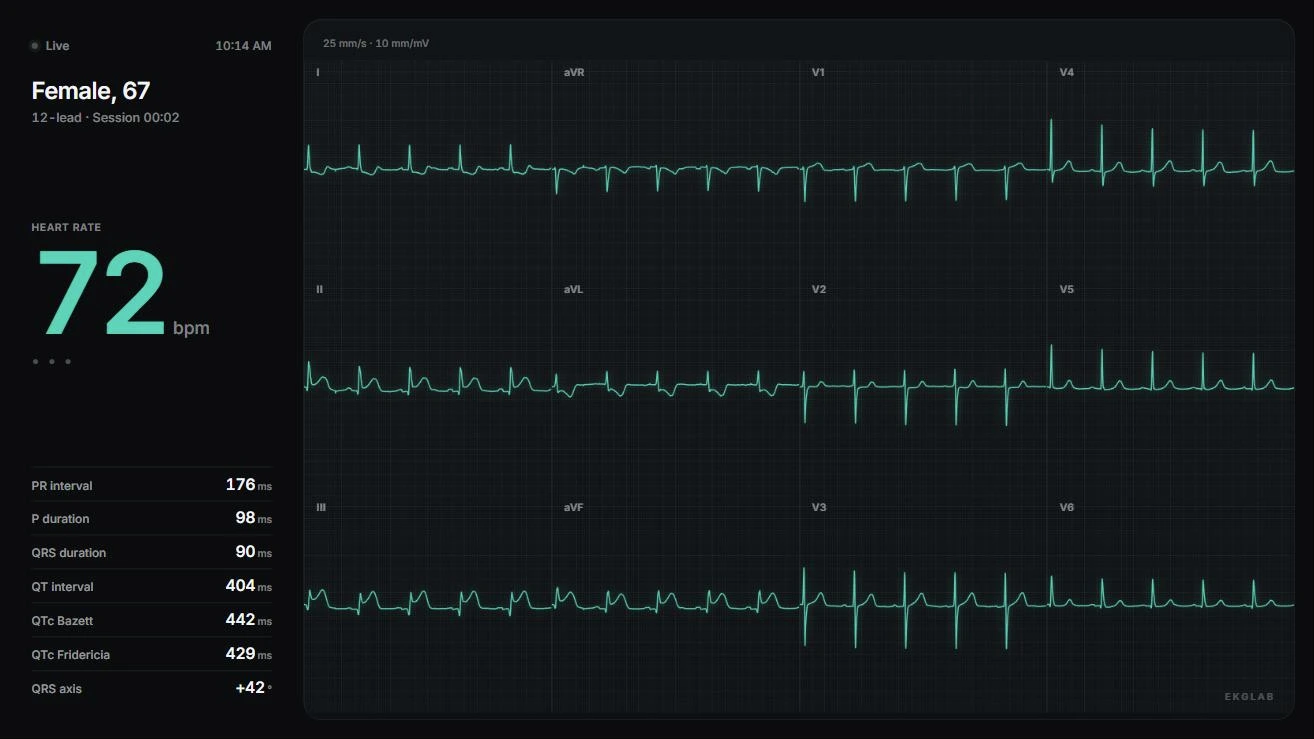Click the lead "III" label

(x=321, y=508)
